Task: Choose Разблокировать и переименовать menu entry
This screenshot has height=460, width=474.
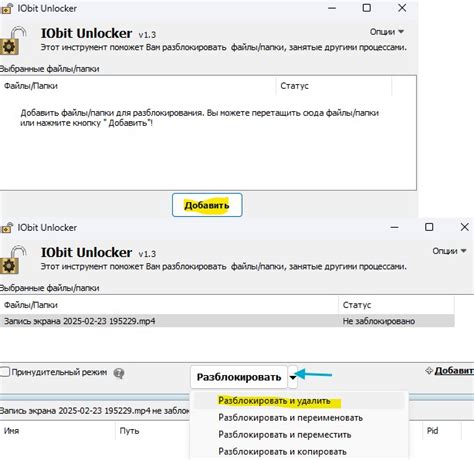Action: [290, 418]
